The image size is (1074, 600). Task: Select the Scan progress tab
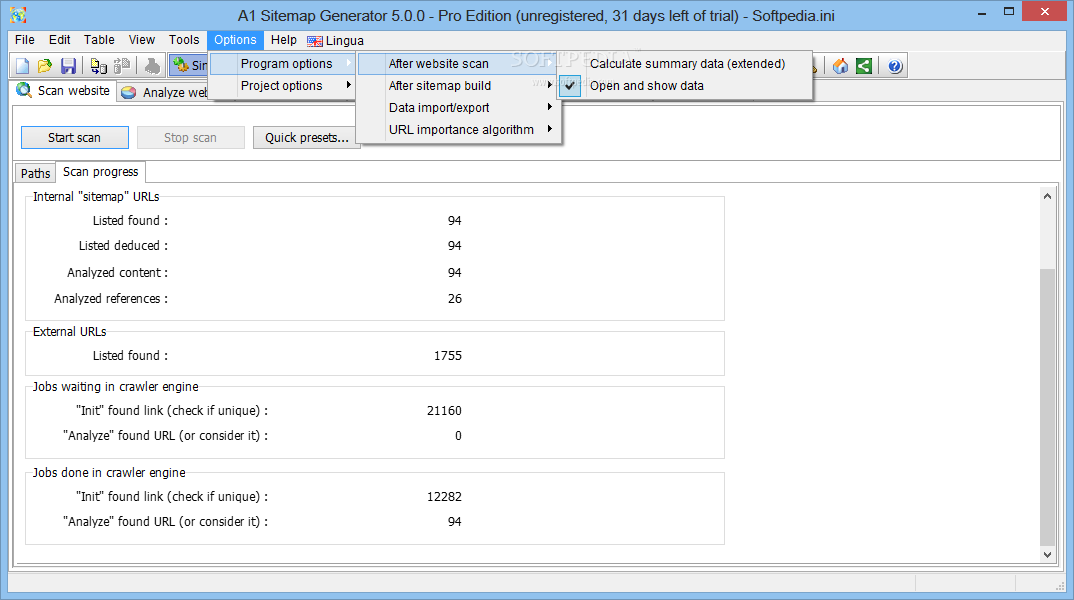(x=101, y=172)
